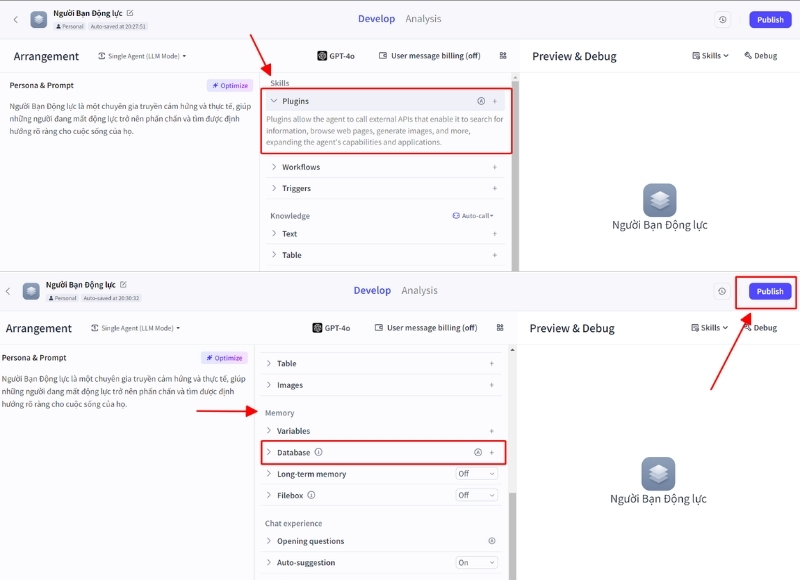Click the auto-generate icon in Opening questions row
The height and width of the screenshot is (580, 800).
tap(491, 541)
